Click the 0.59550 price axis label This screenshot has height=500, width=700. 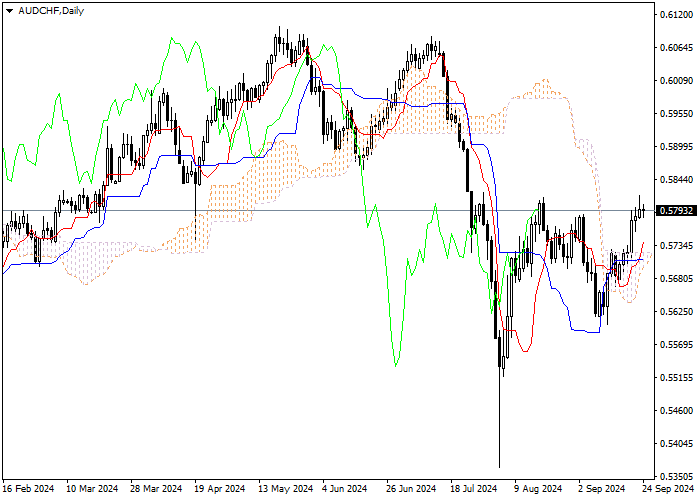(676, 114)
